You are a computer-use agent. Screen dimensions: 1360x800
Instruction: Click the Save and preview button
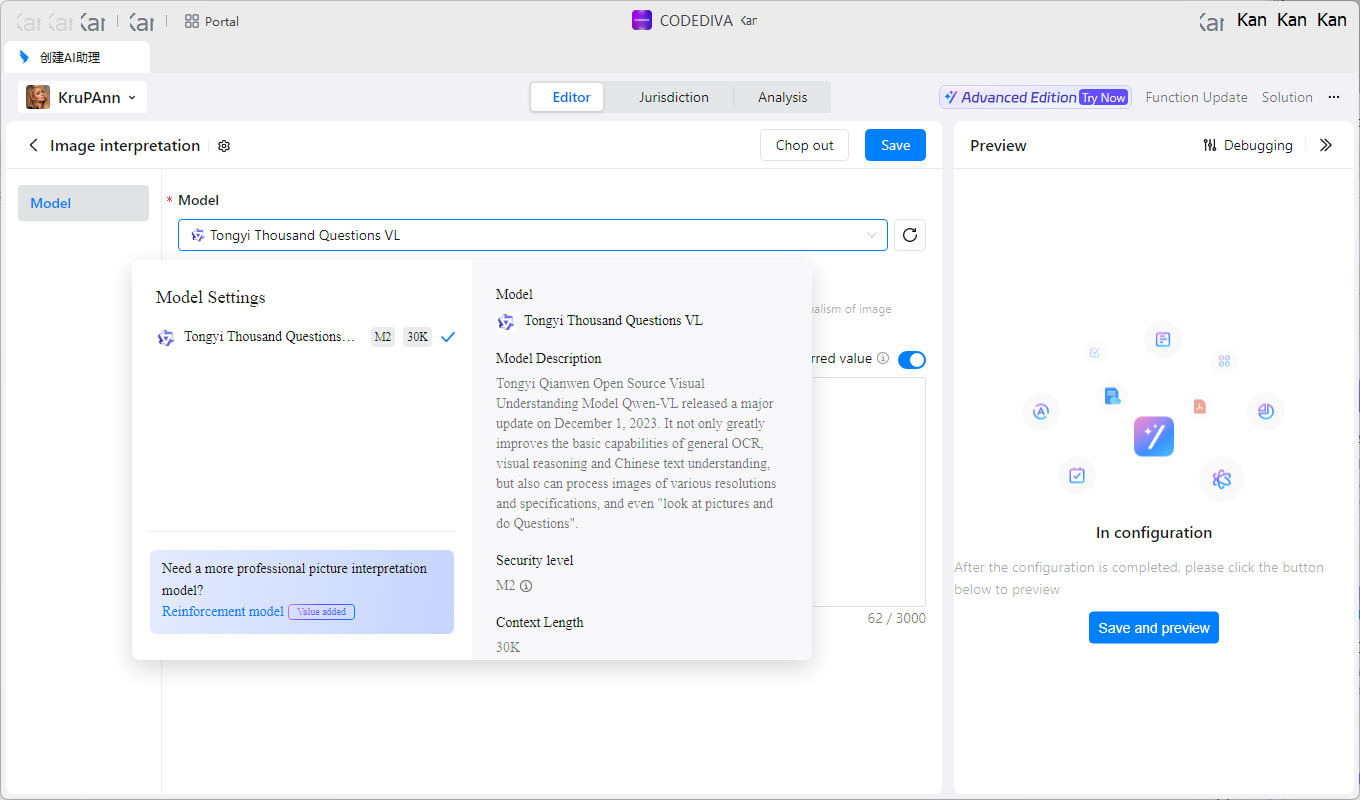click(x=1153, y=628)
